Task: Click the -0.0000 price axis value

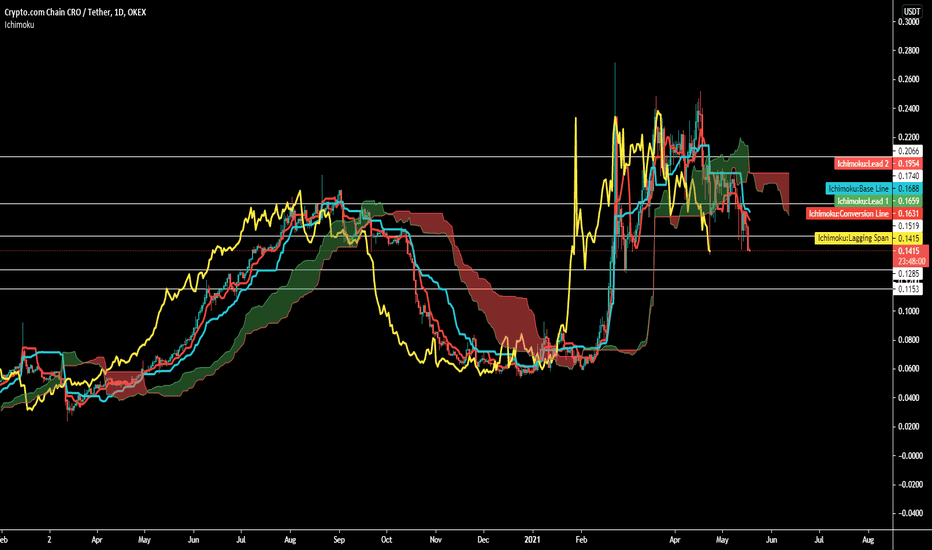Action: (909, 455)
